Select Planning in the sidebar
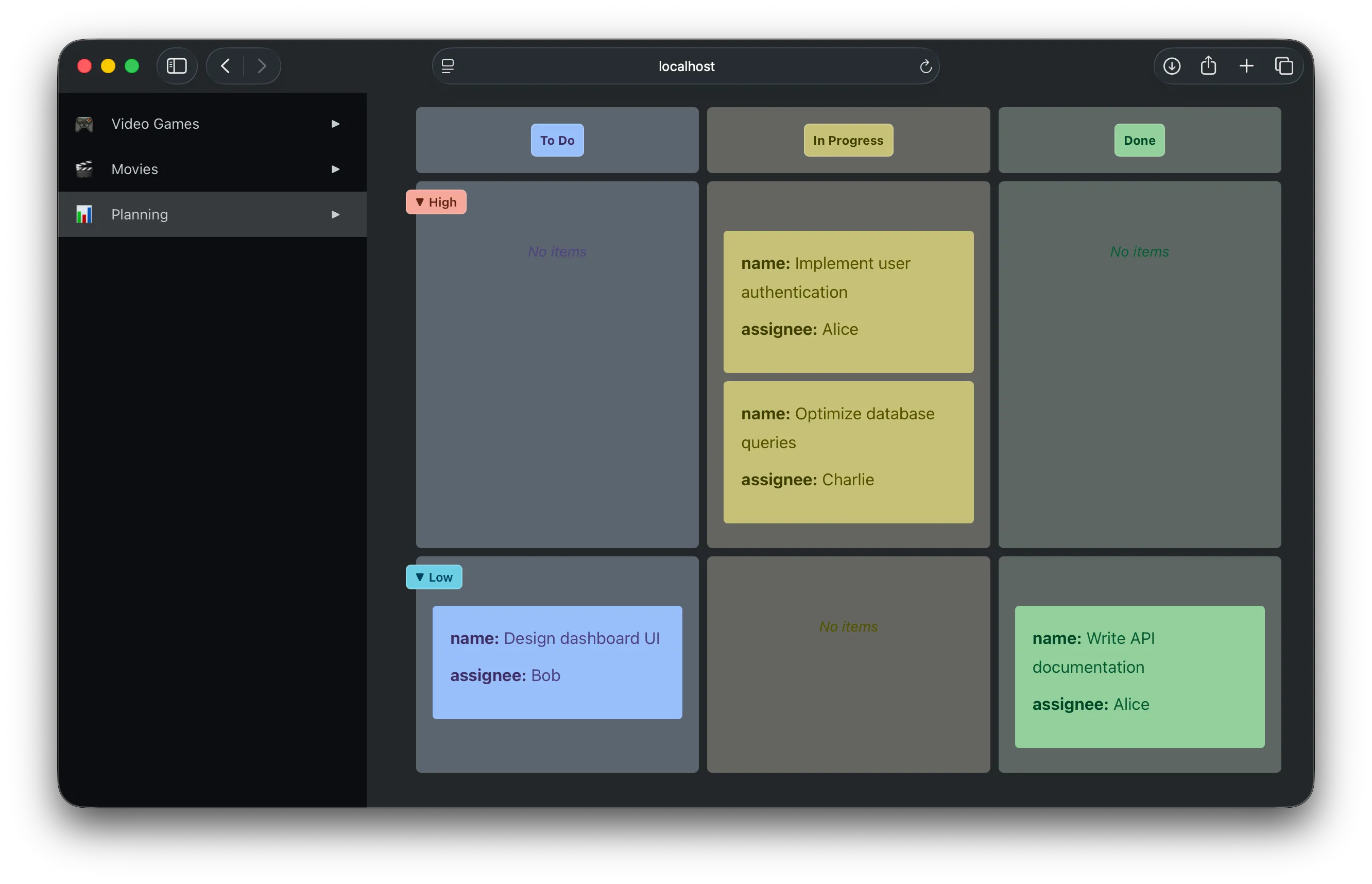Viewport: 1372px width, 884px height. (x=140, y=214)
